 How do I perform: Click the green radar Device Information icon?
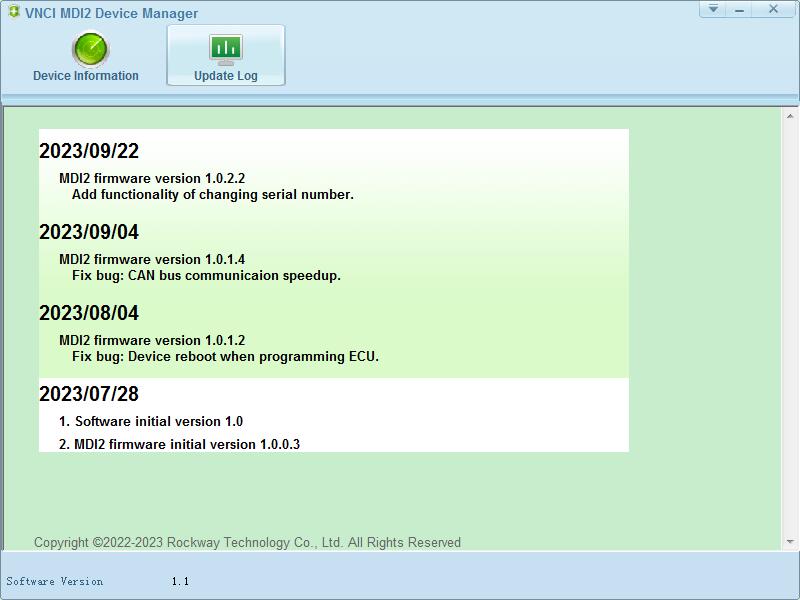(90, 49)
